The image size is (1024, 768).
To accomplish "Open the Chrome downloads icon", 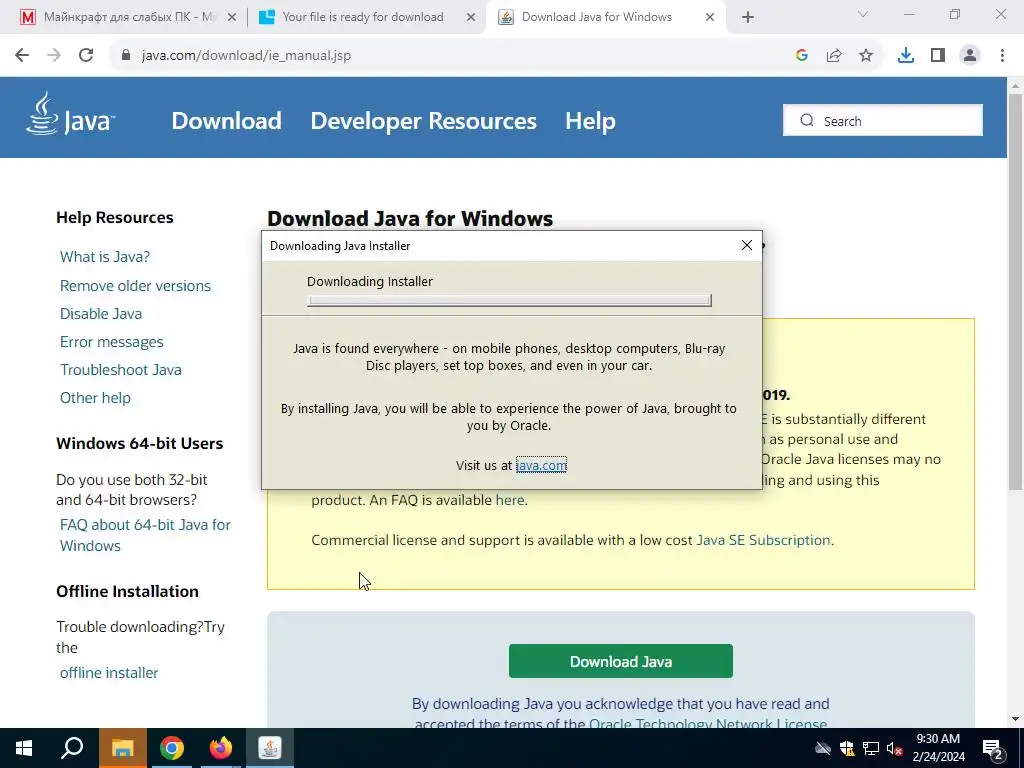I will [x=906, y=56].
